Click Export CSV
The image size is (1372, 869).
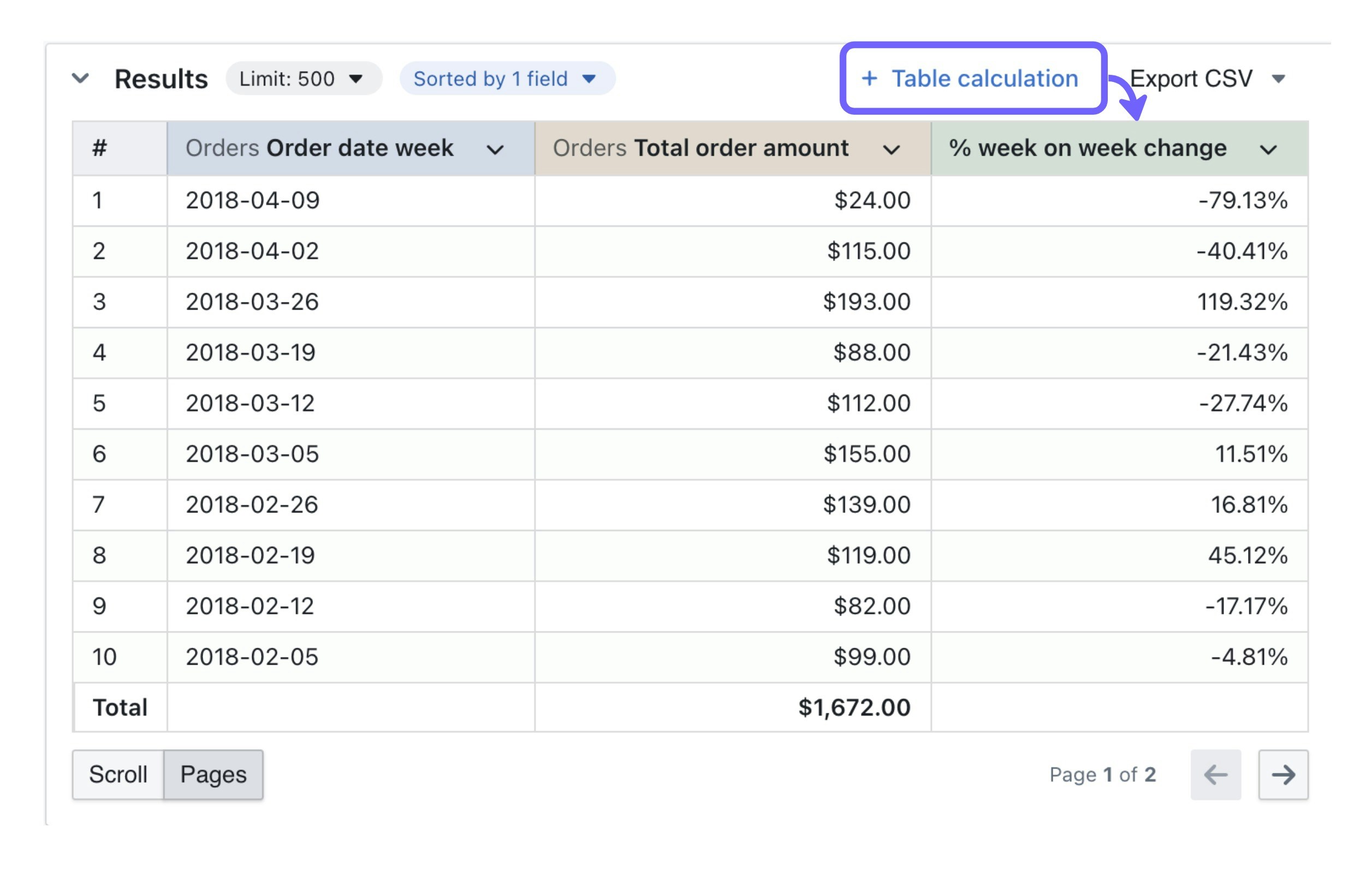point(1191,79)
